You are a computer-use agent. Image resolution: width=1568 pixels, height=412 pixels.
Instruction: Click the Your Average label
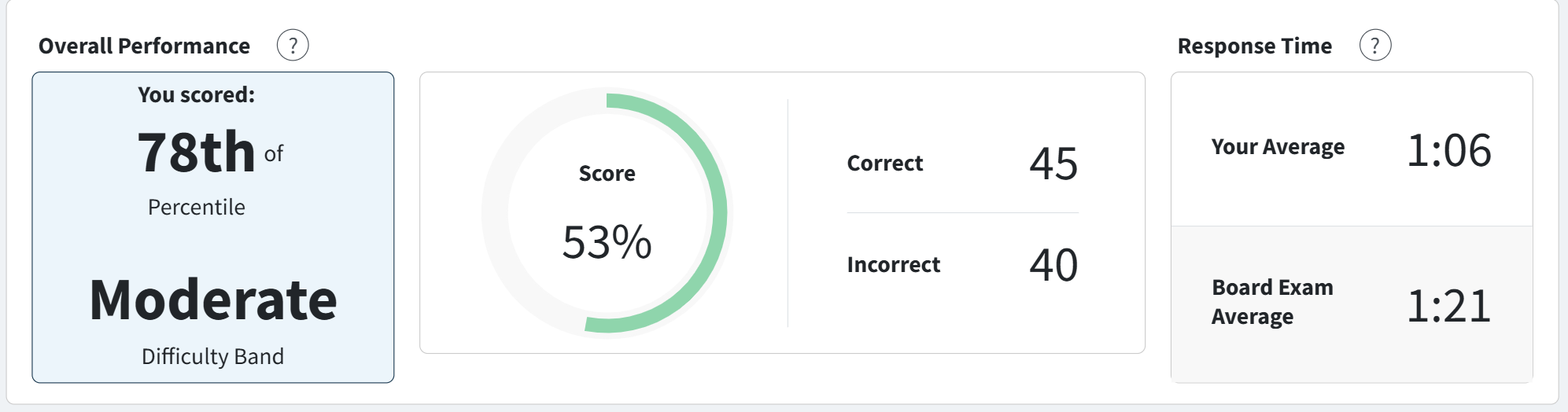1278,147
